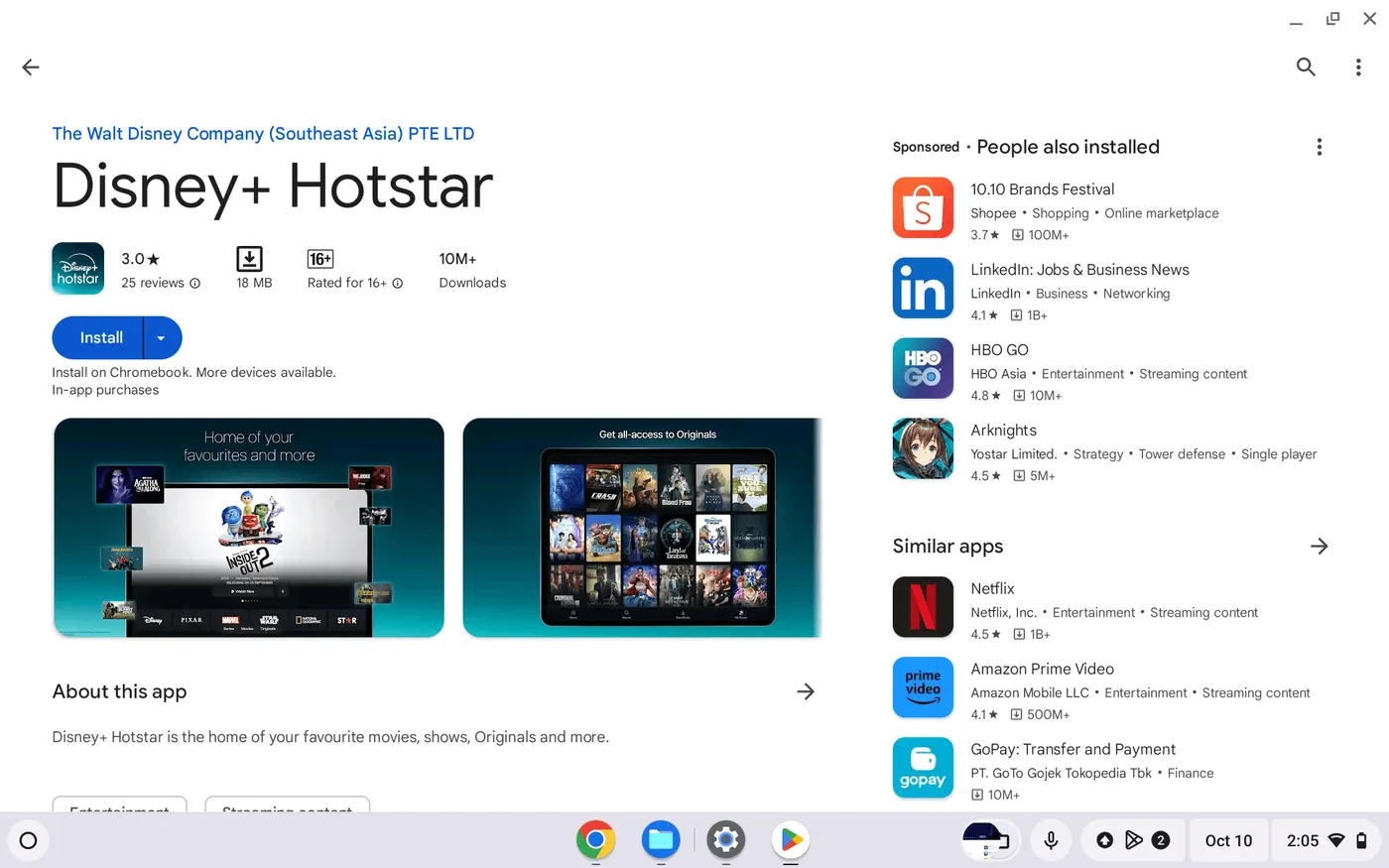Open the Amazon Prime Video app icon

tap(923, 686)
